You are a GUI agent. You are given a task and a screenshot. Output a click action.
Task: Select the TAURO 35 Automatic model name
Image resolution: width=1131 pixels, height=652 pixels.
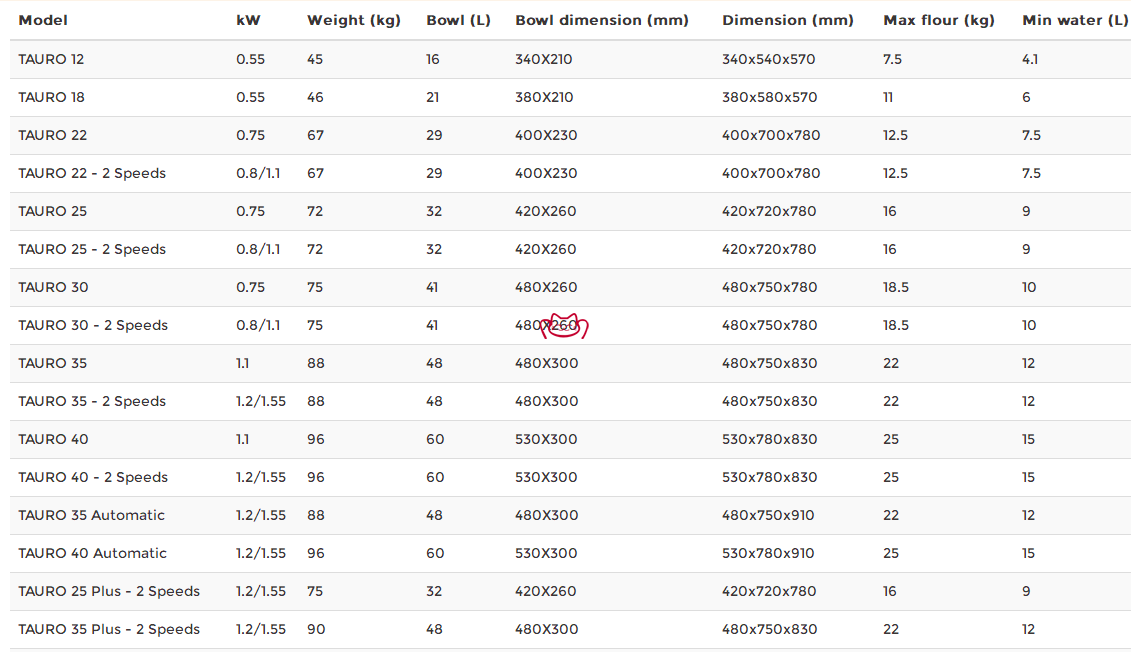[92, 515]
